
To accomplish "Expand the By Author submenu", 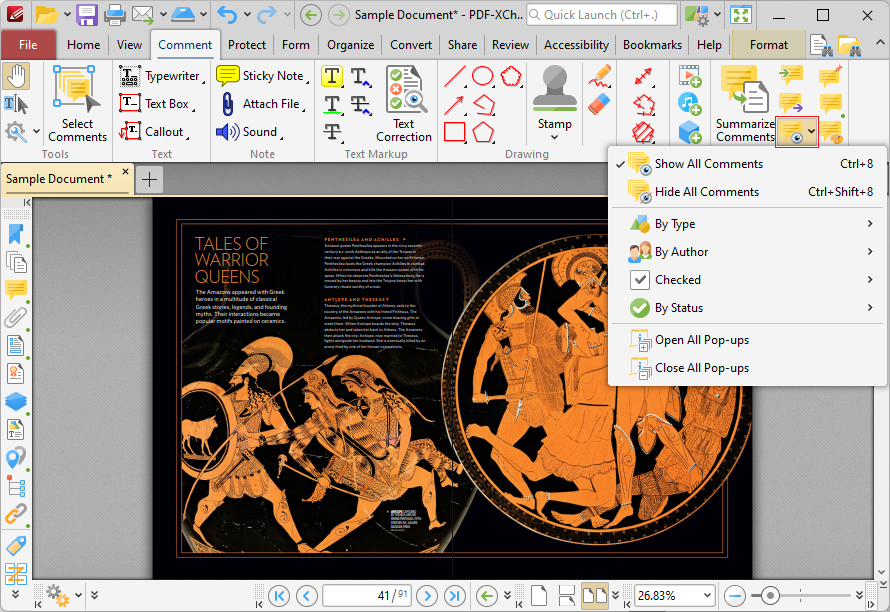I will [x=748, y=251].
